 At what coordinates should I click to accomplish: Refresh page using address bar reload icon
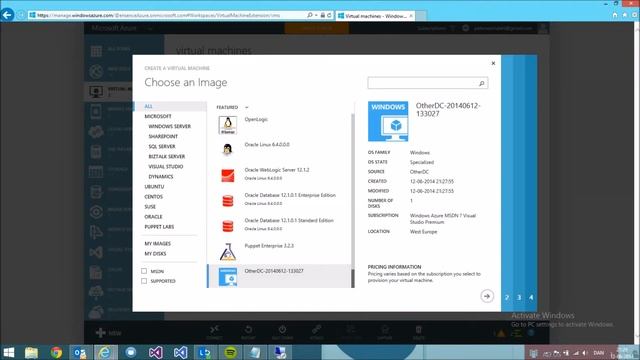[x=329, y=15]
